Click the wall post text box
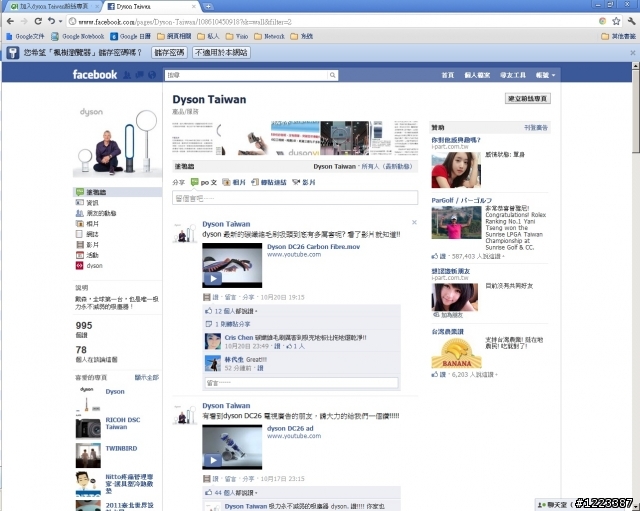640x511 pixels. [x=295, y=198]
